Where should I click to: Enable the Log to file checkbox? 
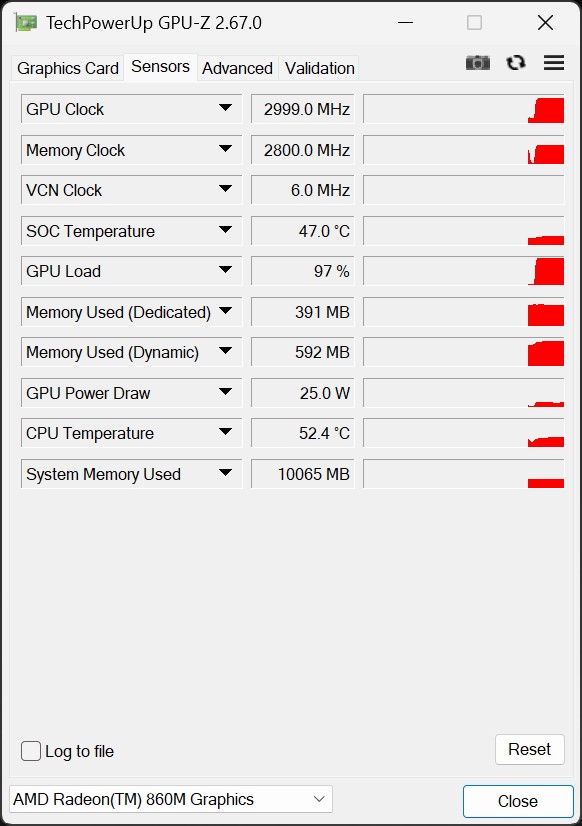31,751
